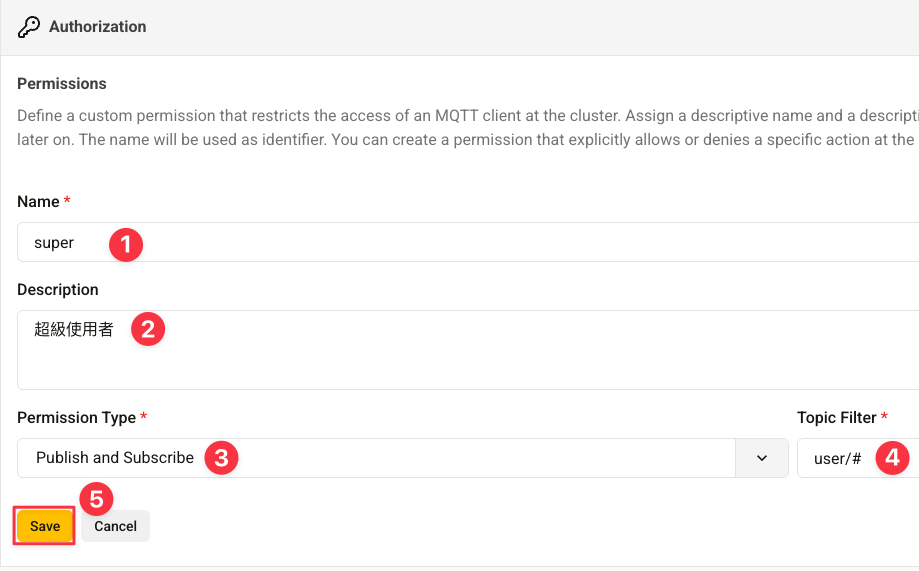Click the Topic Filter label

click(837, 417)
